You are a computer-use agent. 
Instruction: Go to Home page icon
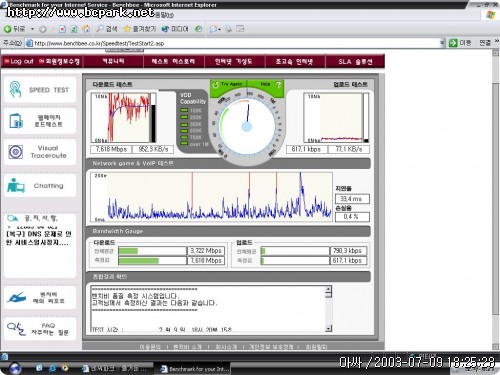[86, 29]
